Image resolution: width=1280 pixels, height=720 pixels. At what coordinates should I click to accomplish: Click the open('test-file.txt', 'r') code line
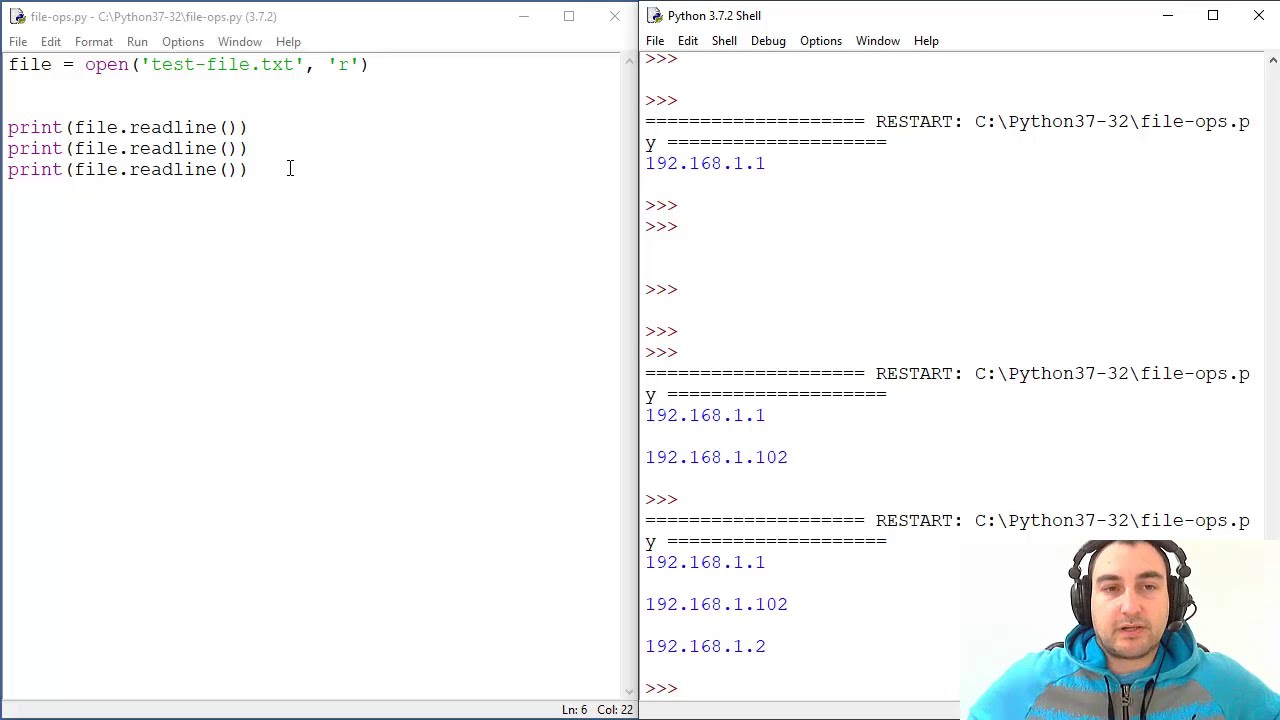[x=188, y=64]
